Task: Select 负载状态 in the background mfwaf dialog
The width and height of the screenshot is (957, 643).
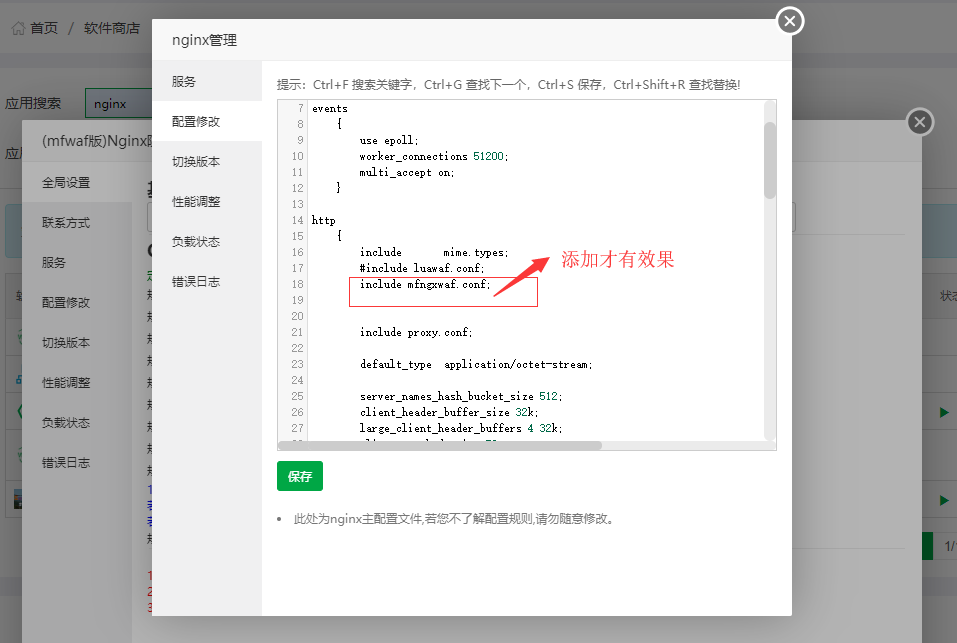Action: coord(77,423)
